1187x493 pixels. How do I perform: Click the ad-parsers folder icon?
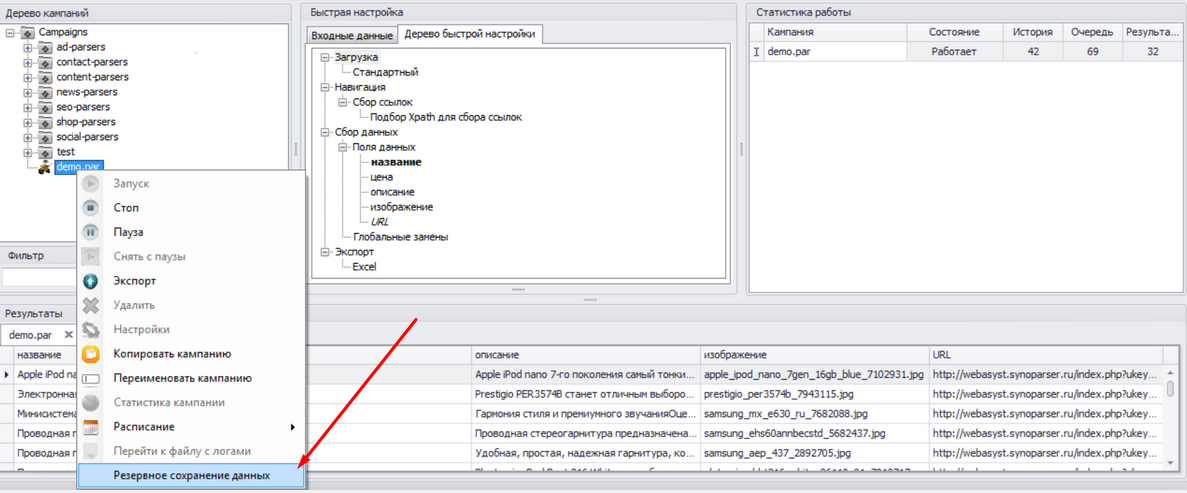coord(44,47)
